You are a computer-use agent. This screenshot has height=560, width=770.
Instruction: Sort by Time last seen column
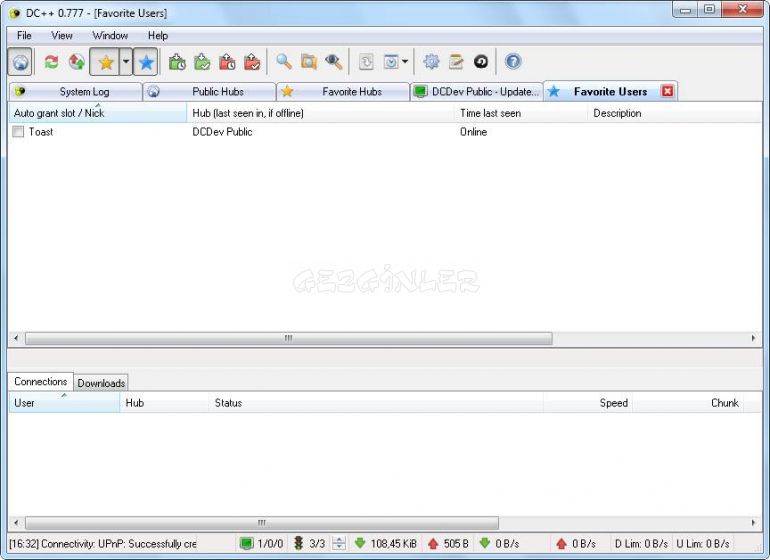click(x=521, y=113)
